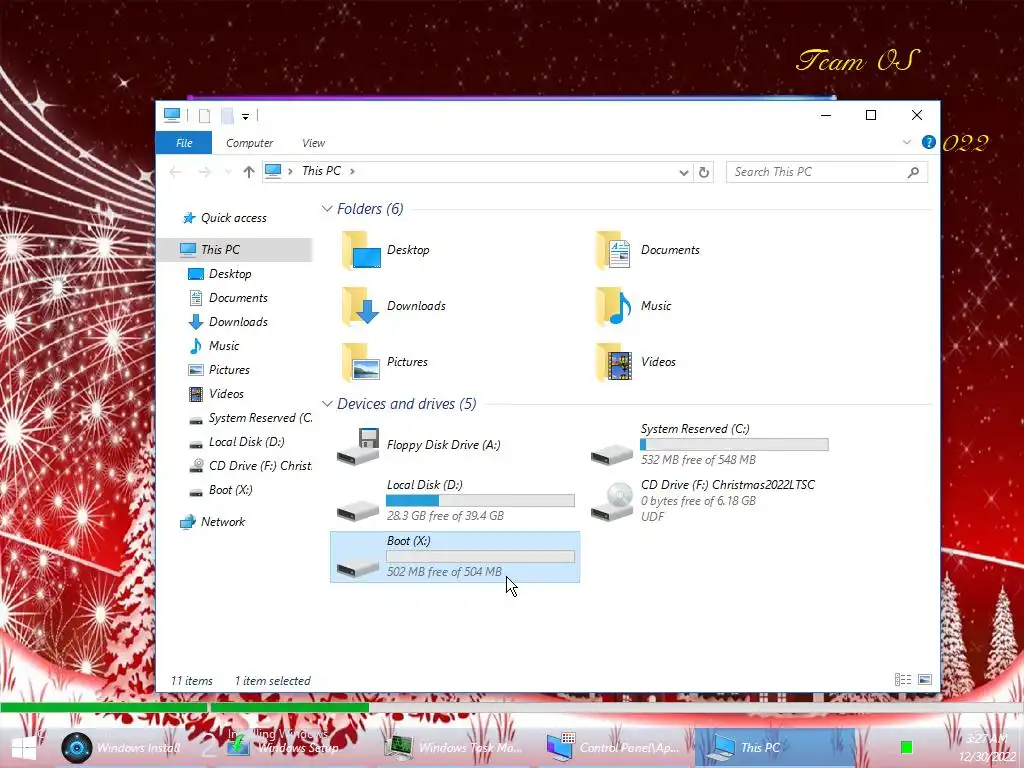This screenshot has height=768, width=1024.
Task: Open Control Panel taskbar item
Action: (x=614, y=748)
